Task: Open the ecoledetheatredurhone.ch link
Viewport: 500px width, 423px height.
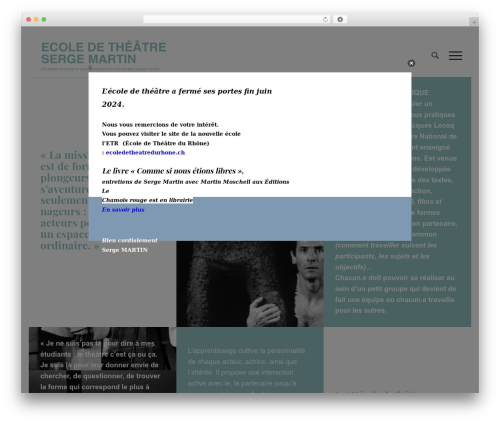Action: coord(145,153)
